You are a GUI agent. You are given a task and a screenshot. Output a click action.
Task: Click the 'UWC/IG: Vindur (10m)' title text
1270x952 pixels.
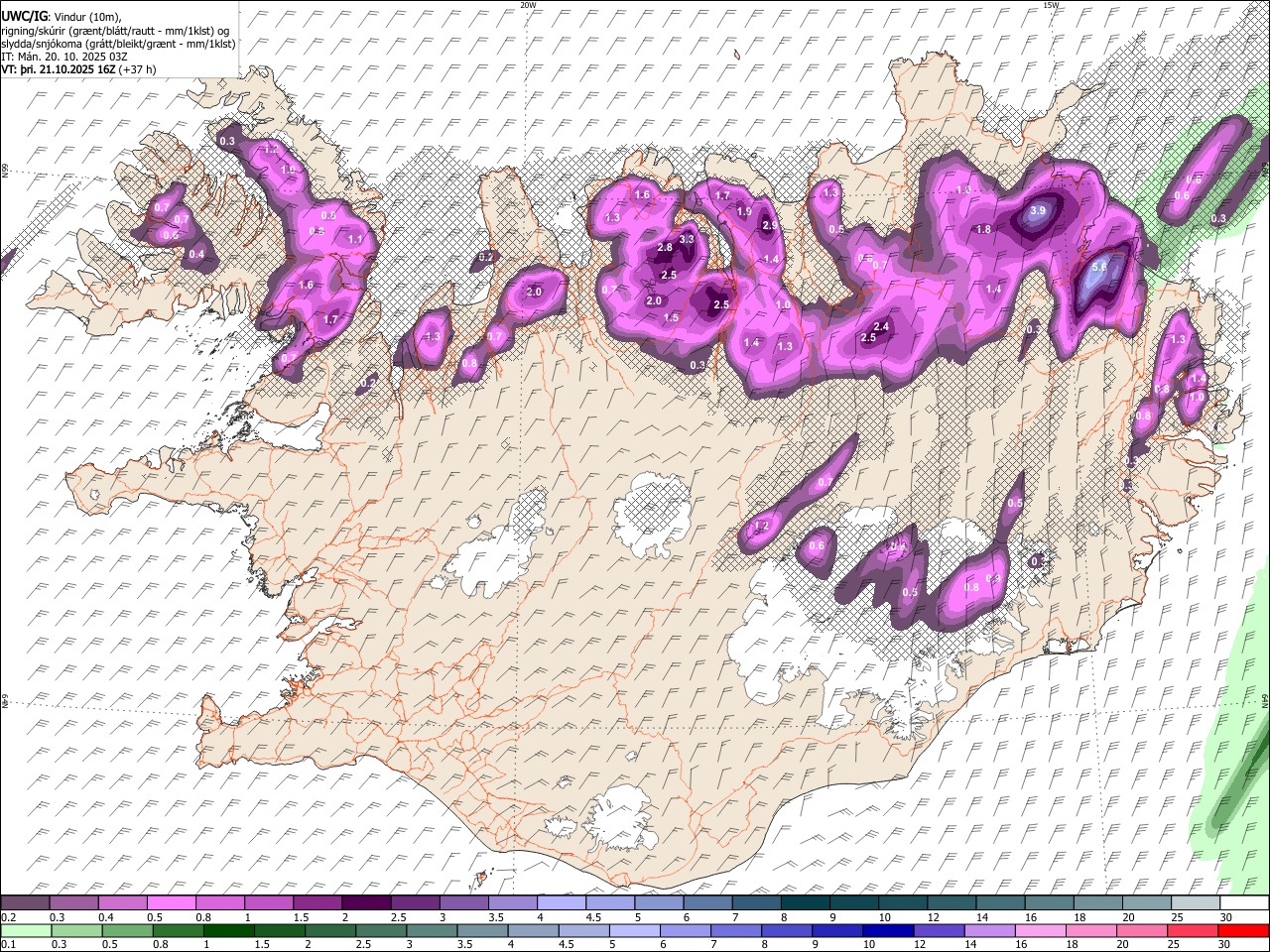(61, 16)
